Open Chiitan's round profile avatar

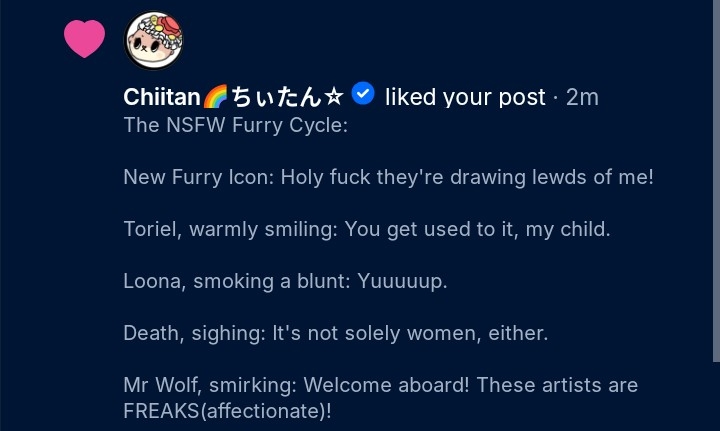[x=153, y=40]
